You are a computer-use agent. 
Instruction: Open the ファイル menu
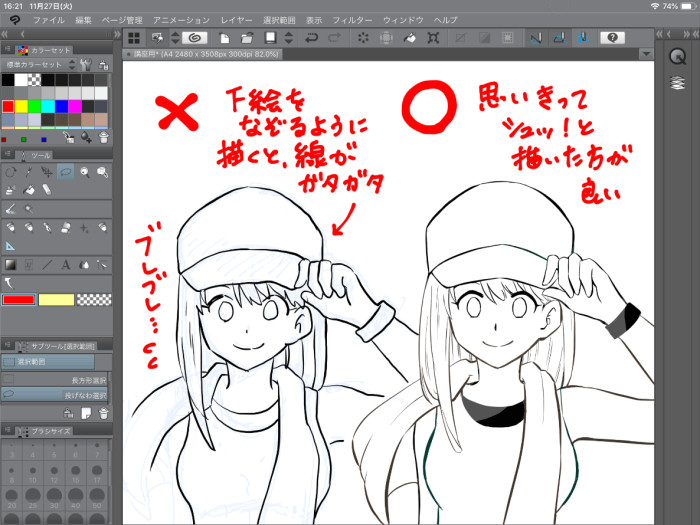[49, 20]
